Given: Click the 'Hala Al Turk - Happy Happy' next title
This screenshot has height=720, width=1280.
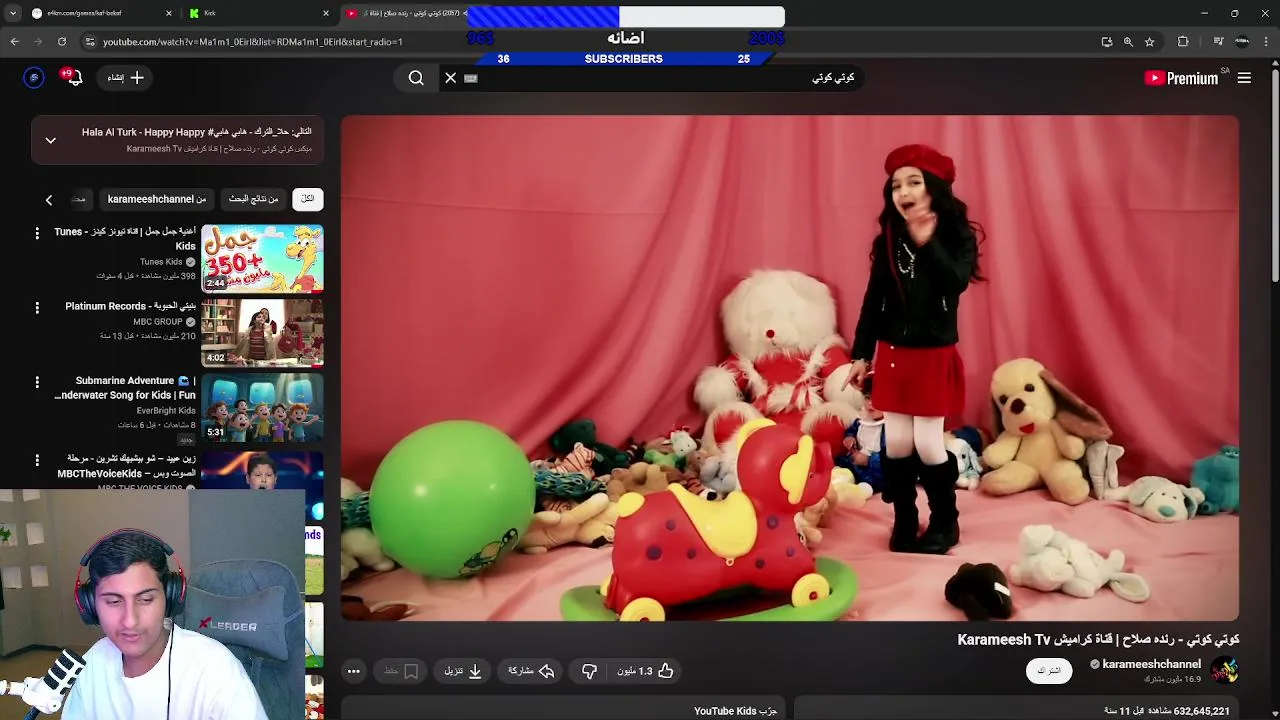Looking at the screenshot, I should click(x=196, y=132).
